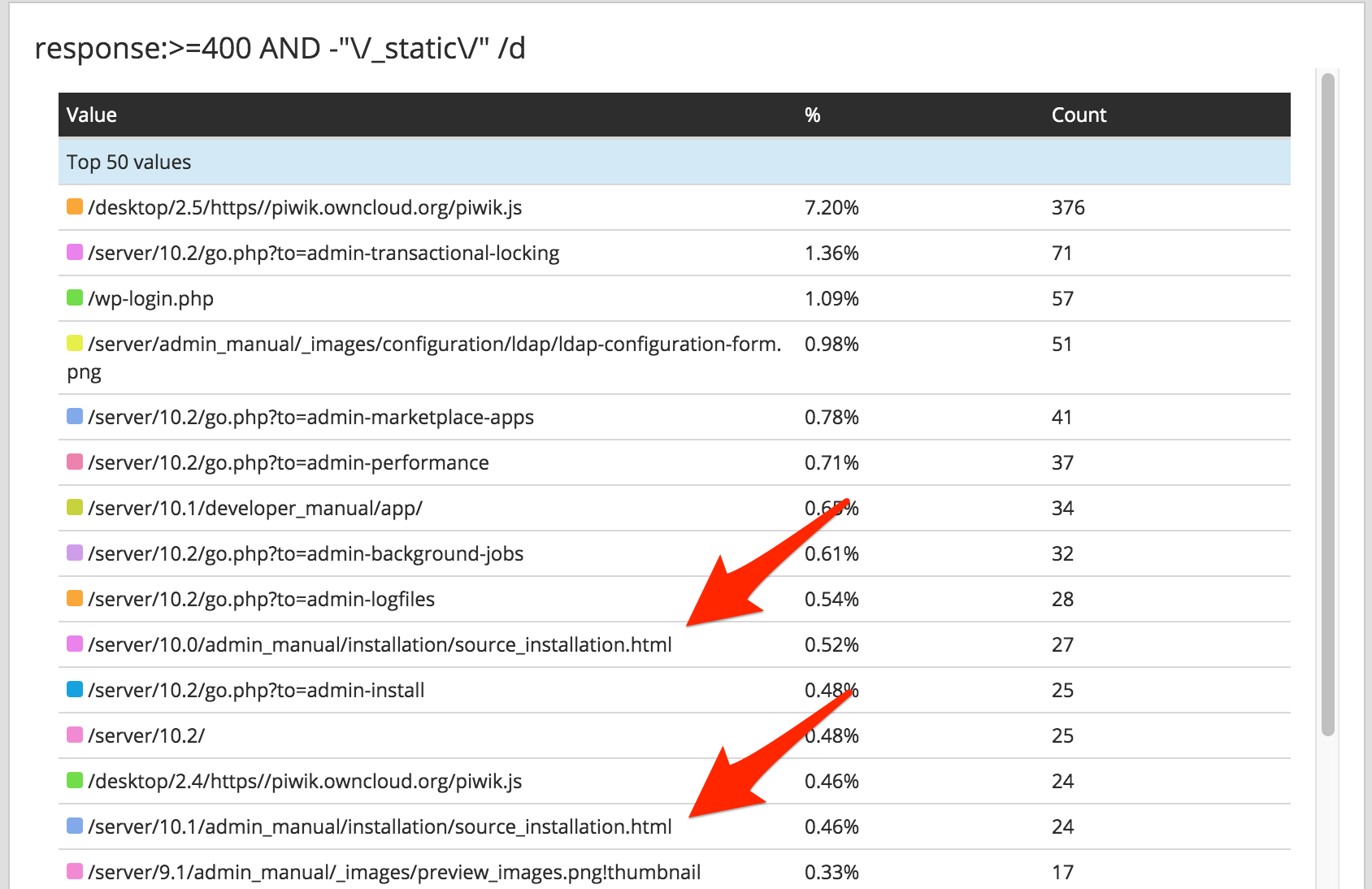Image resolution: width=1372 pixels, height=889 pixels.
Task: Select /server/10.2/go.php?to=admin-performance value
Action: 289,462
